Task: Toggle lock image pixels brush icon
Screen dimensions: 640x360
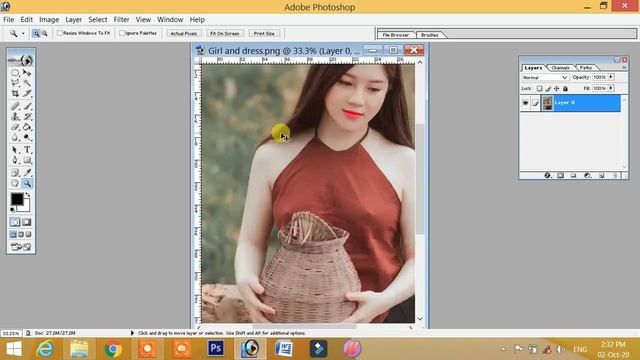Action: tap(548, 88)
